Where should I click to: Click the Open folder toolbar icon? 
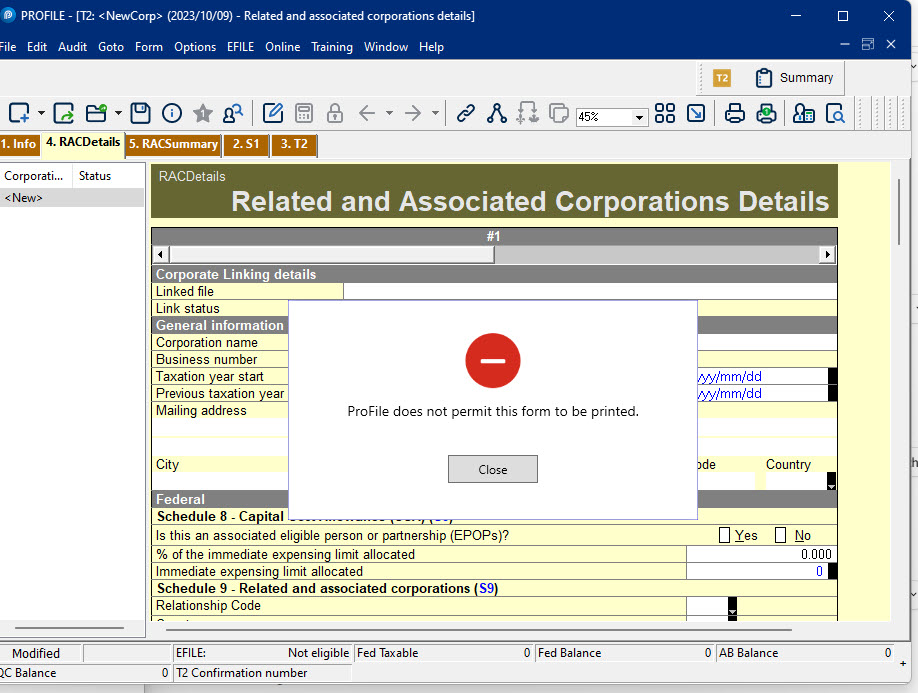point(97,113)
